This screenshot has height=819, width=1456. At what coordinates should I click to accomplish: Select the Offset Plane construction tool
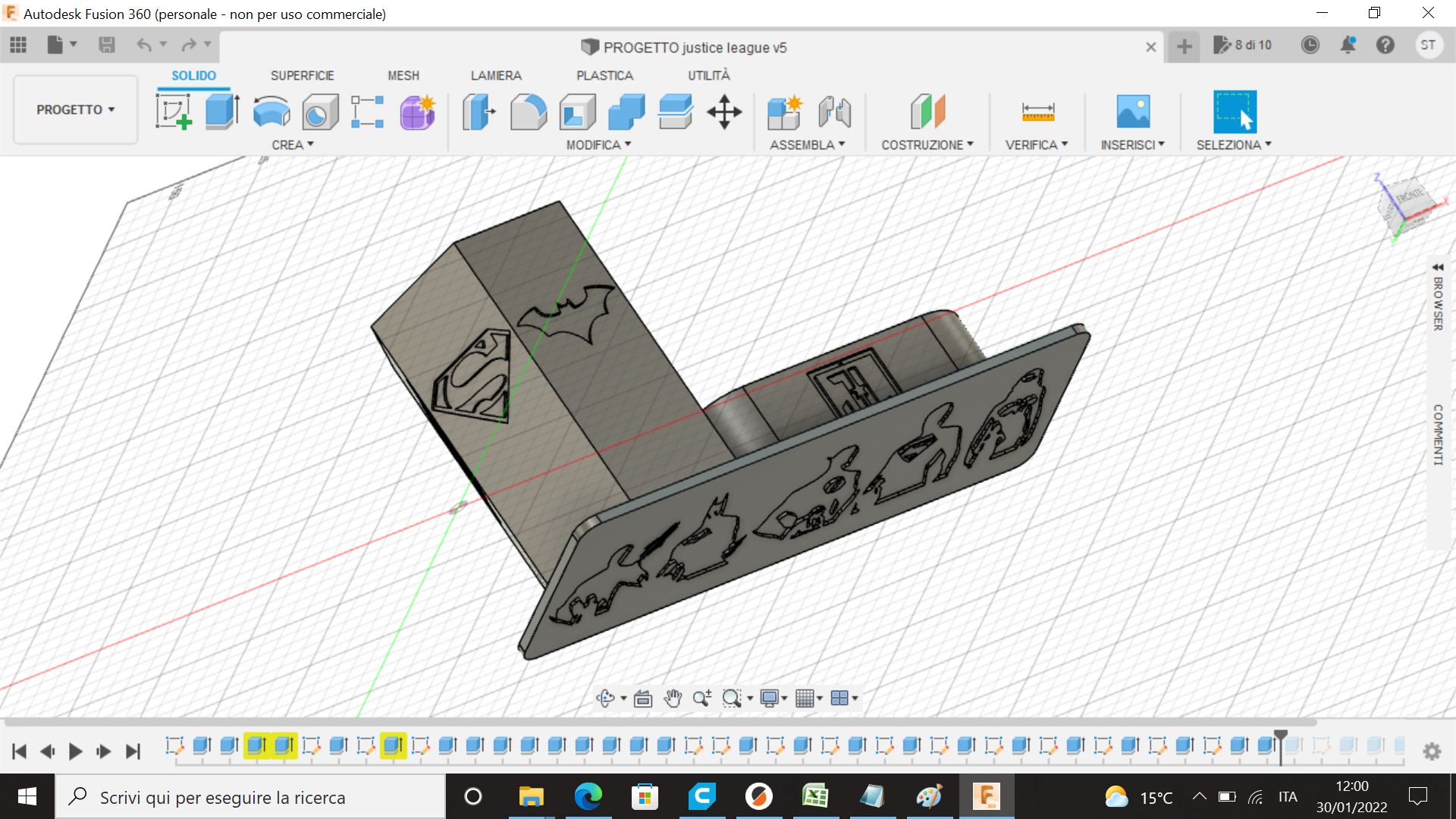(927, 111)
